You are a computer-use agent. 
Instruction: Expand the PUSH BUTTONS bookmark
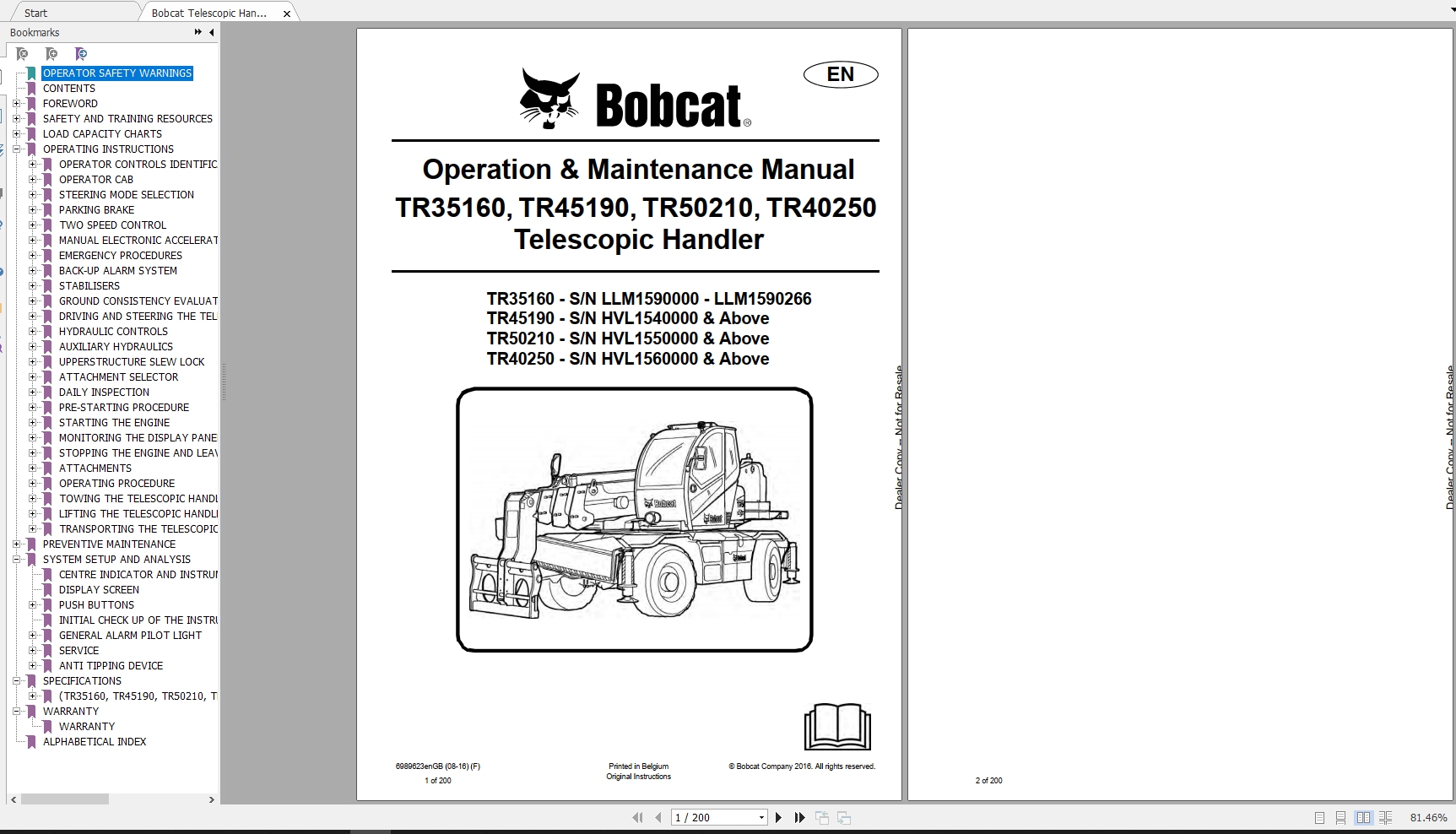[32, 605]
